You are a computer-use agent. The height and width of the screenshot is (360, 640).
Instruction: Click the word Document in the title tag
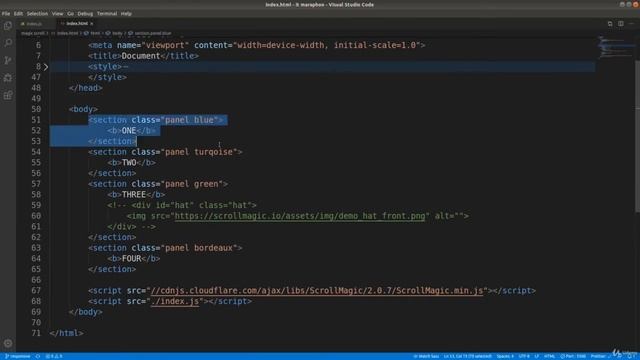pos(141,56)
